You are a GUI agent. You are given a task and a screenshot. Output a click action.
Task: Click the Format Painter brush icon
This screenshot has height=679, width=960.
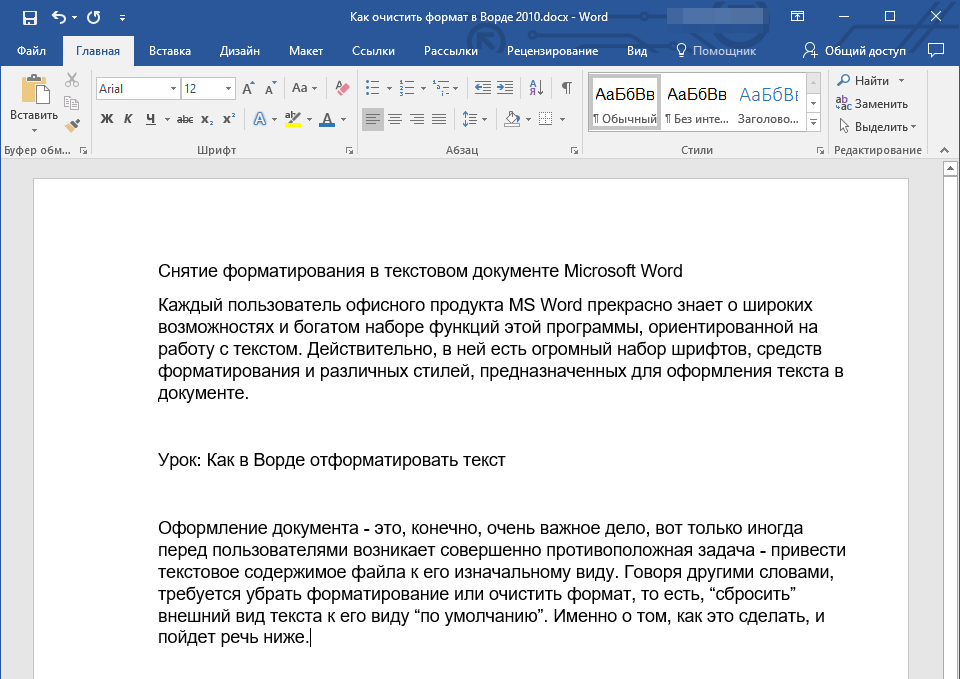[72, 126]
